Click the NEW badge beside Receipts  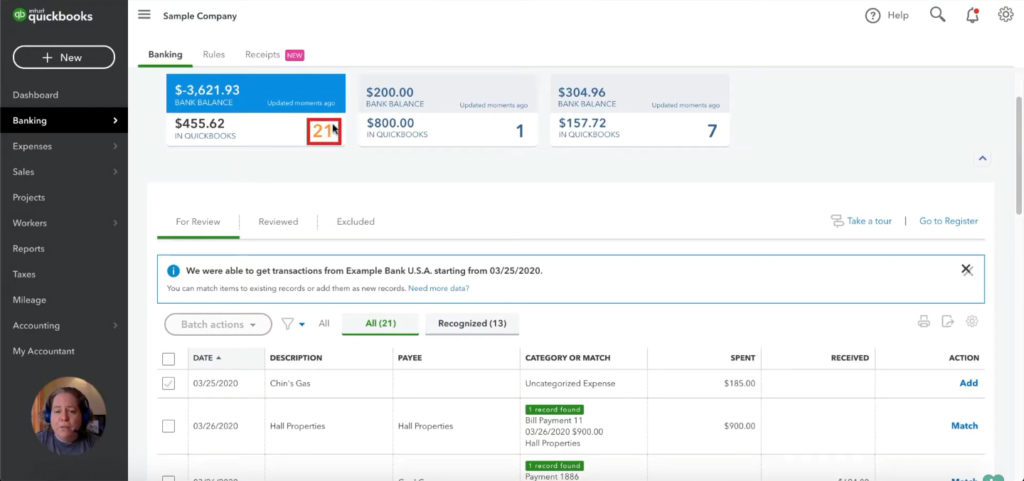(x=295, y=55)
